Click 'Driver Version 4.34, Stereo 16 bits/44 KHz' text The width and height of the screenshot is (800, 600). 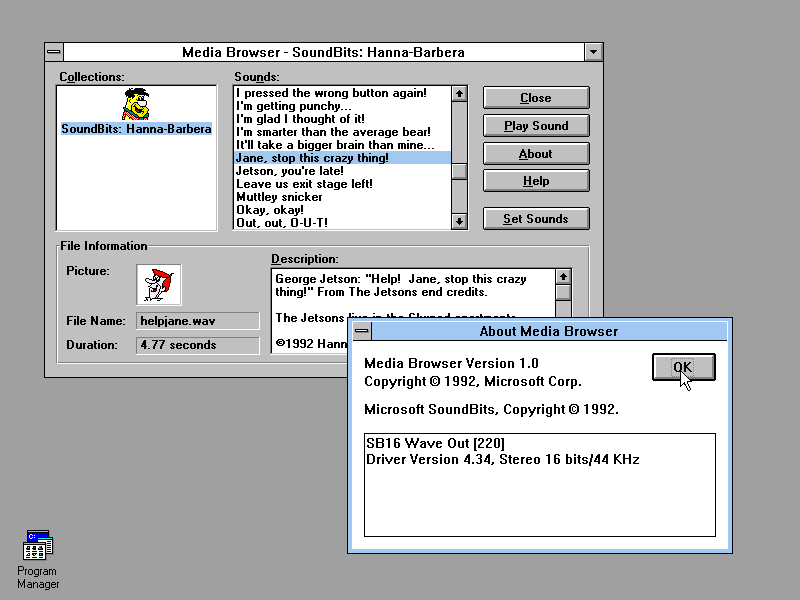pos(503,459)
